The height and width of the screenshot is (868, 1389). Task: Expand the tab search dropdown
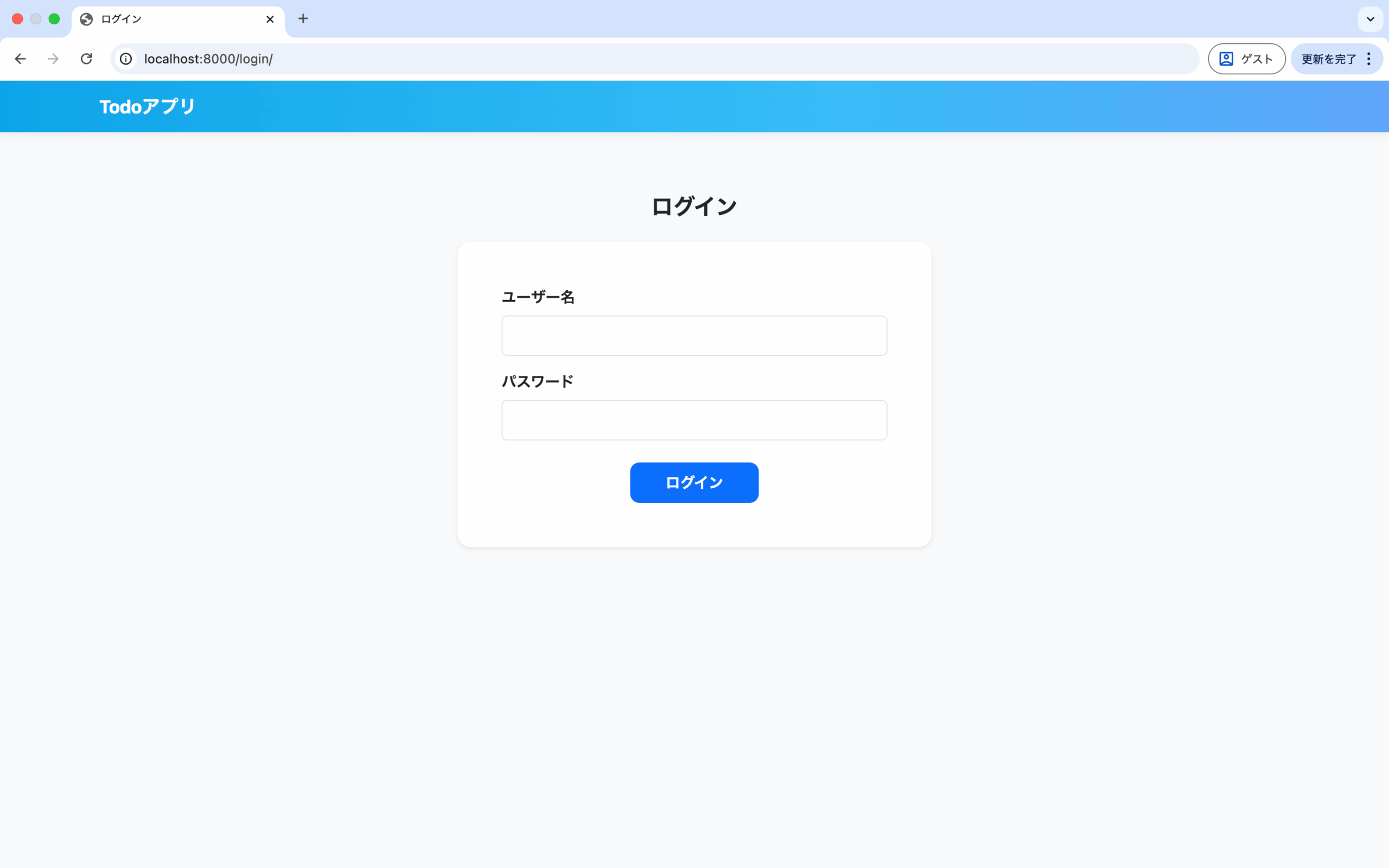pos(1370,19)
